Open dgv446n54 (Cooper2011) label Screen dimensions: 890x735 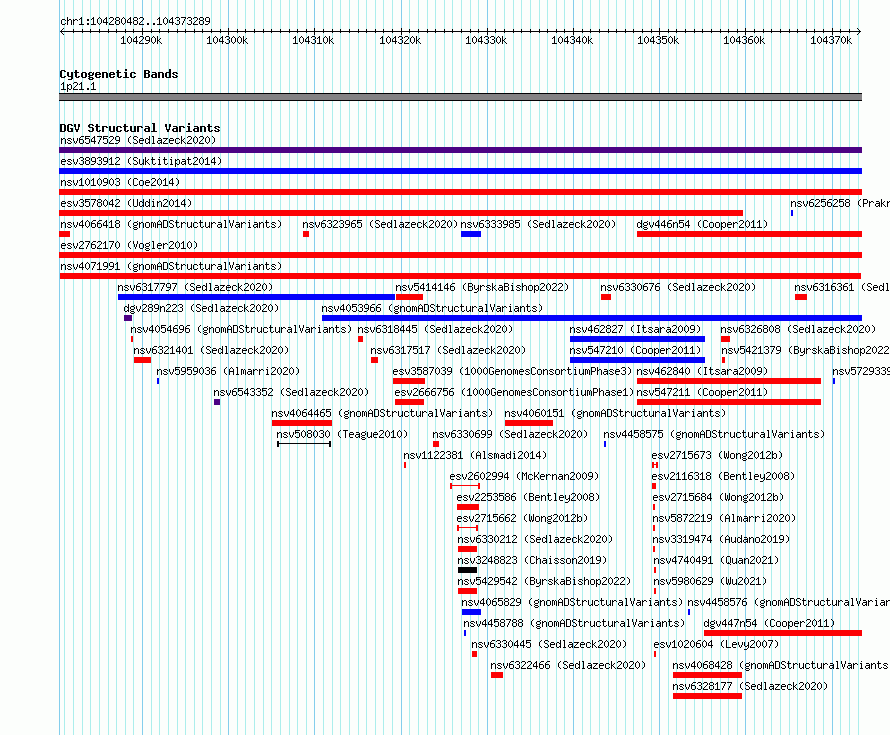point(702,224)
